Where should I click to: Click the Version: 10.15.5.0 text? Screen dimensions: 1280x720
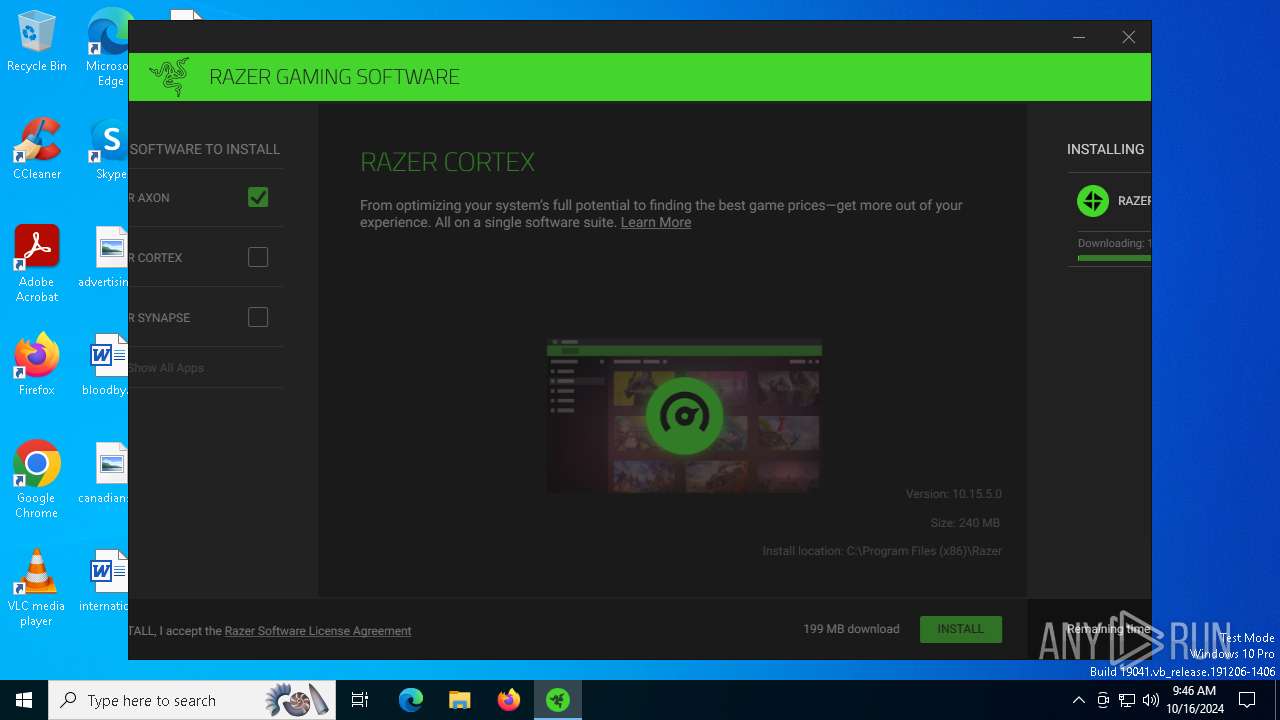tap(954, 494)
